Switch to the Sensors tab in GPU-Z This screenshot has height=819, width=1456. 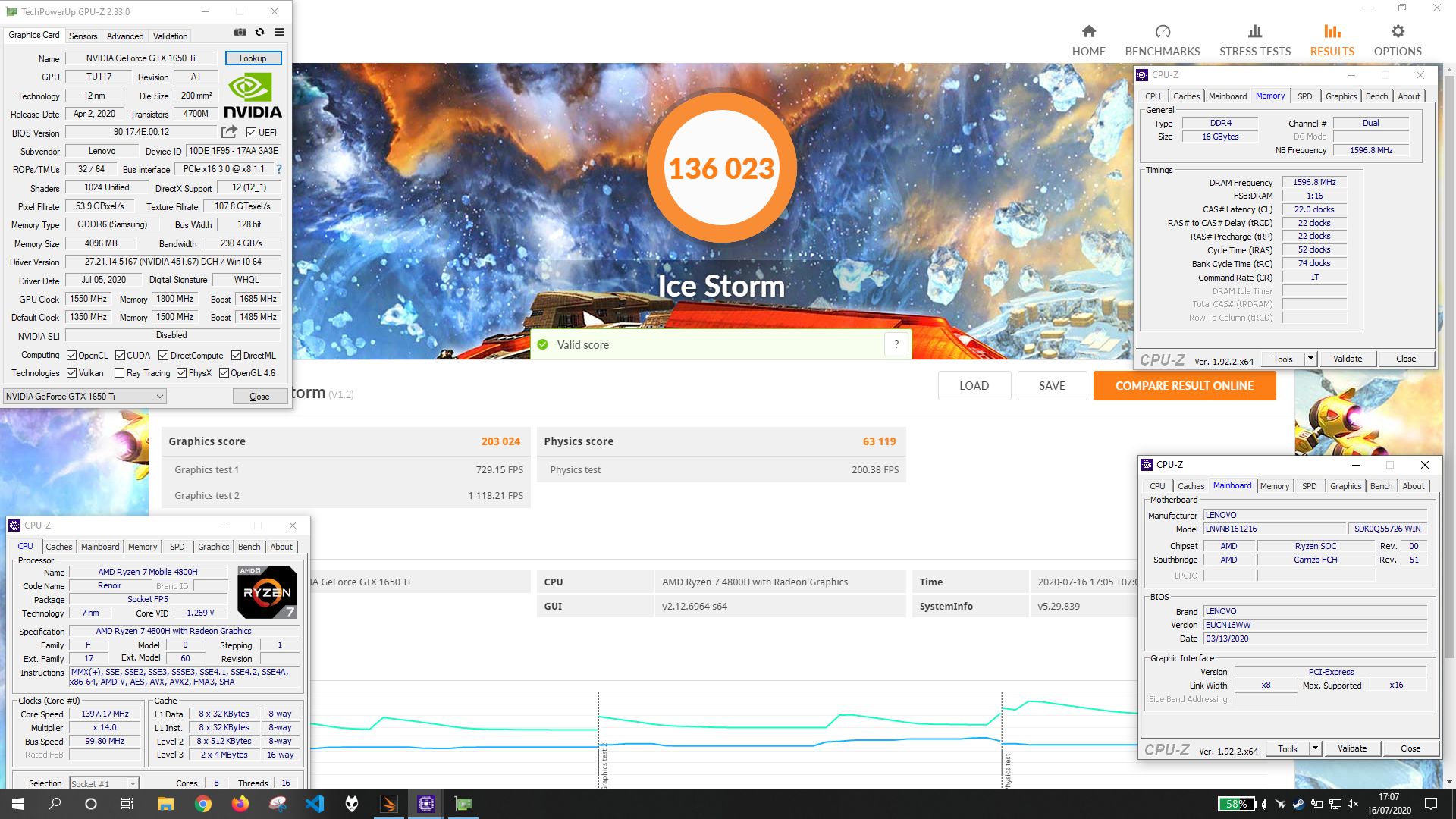coord(83,36)
